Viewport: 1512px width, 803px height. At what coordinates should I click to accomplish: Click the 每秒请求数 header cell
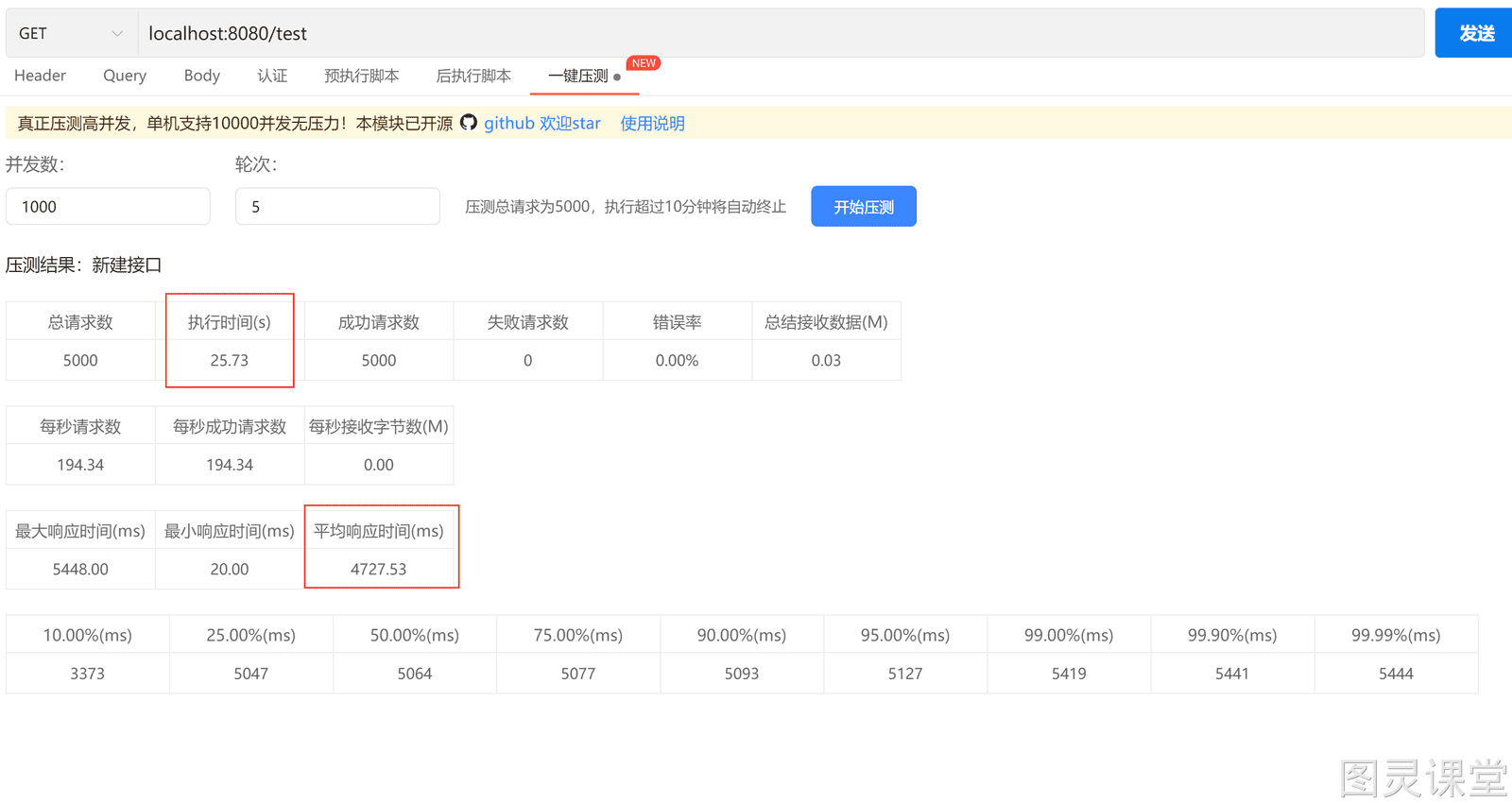point(80,426)
